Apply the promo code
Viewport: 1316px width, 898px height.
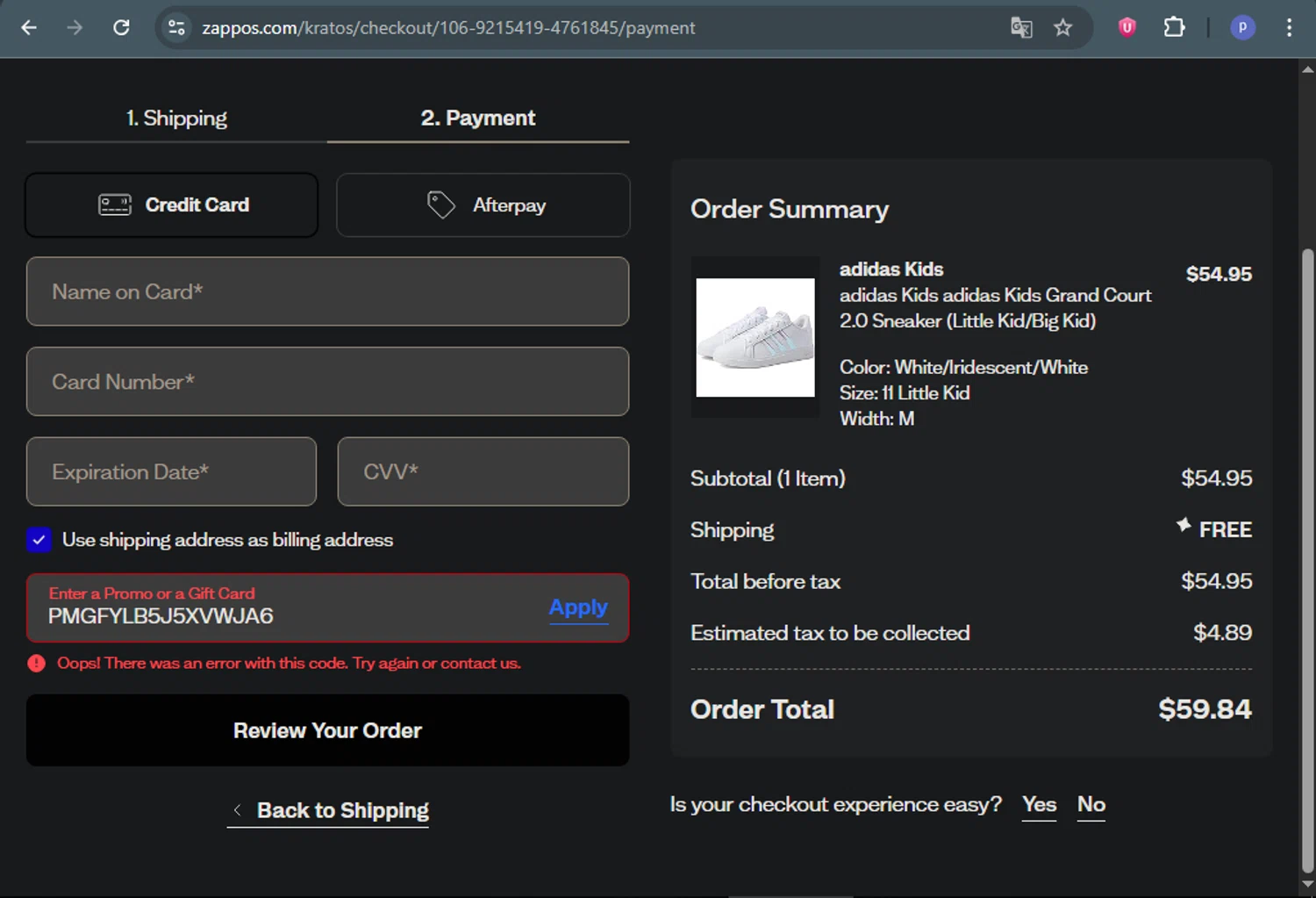578,607
